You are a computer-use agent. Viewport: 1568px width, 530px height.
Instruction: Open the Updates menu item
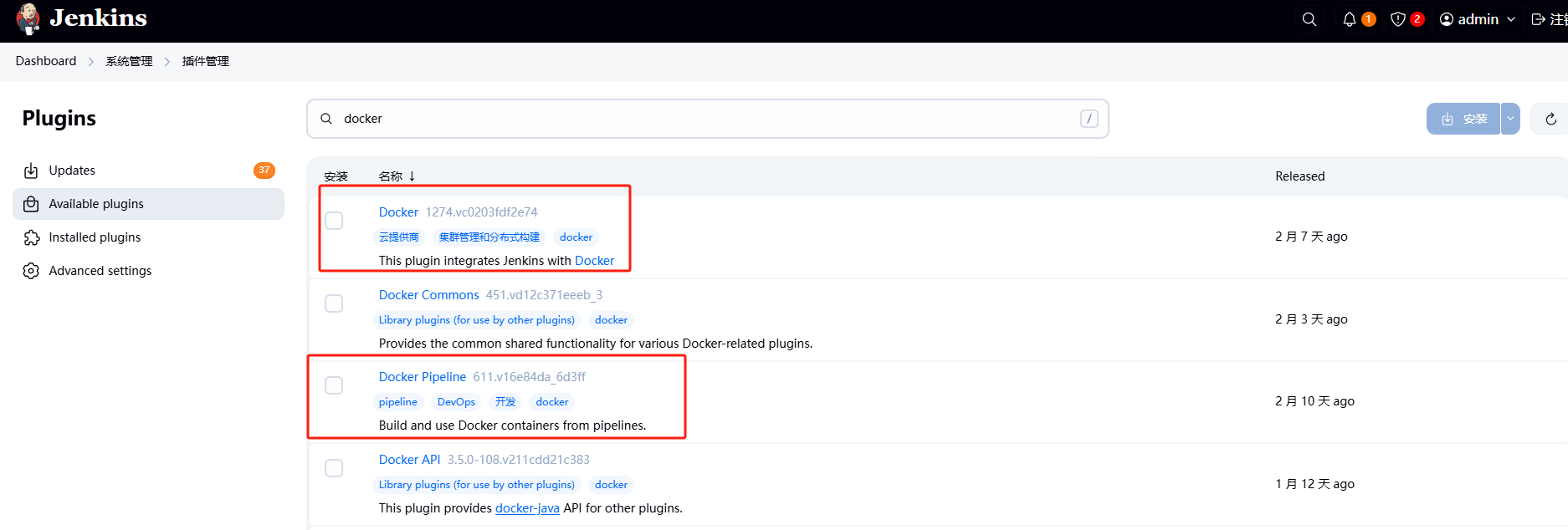148,171
